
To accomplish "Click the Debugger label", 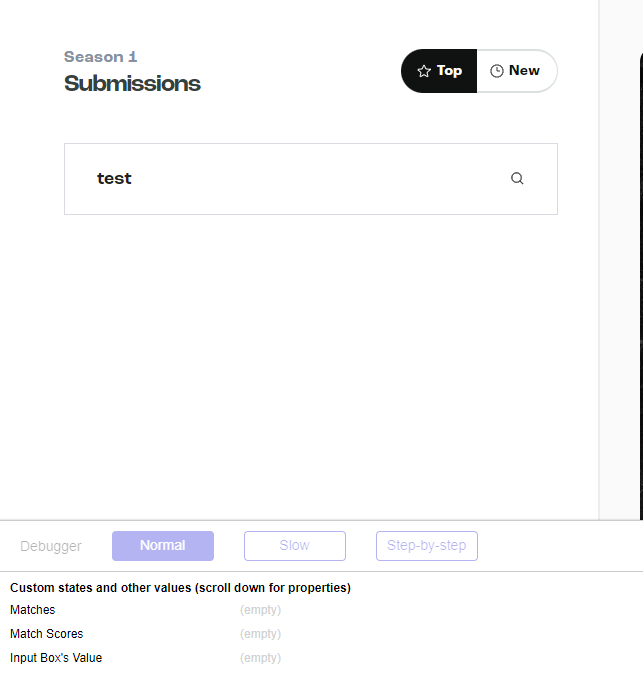I will click(51, 546).
